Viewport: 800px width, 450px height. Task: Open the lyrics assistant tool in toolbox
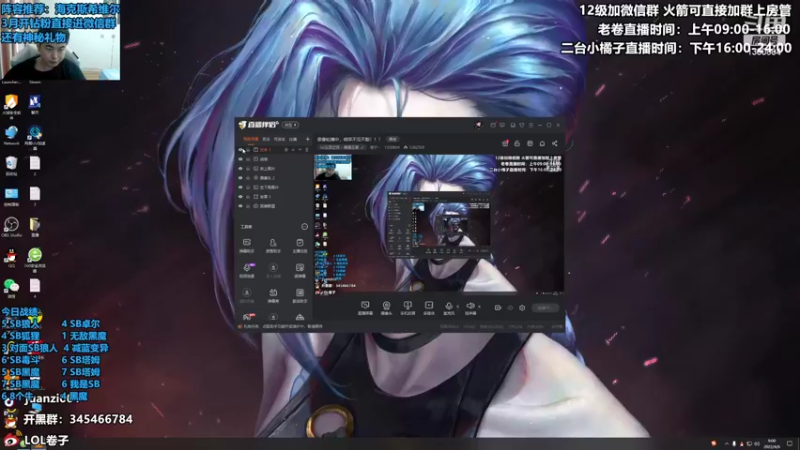click(x=300, y=295)
